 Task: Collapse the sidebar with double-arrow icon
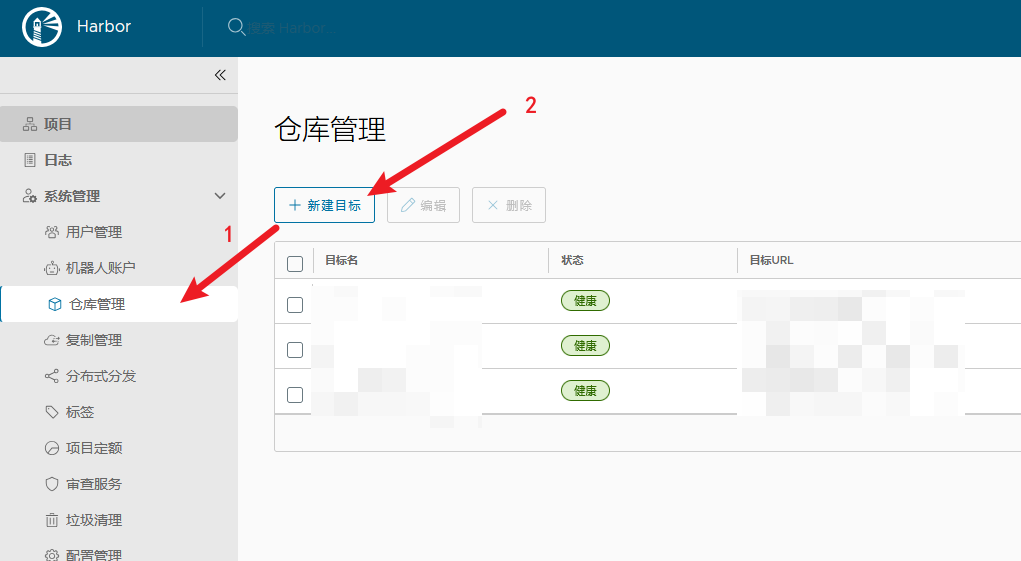(x=220, y=75)
